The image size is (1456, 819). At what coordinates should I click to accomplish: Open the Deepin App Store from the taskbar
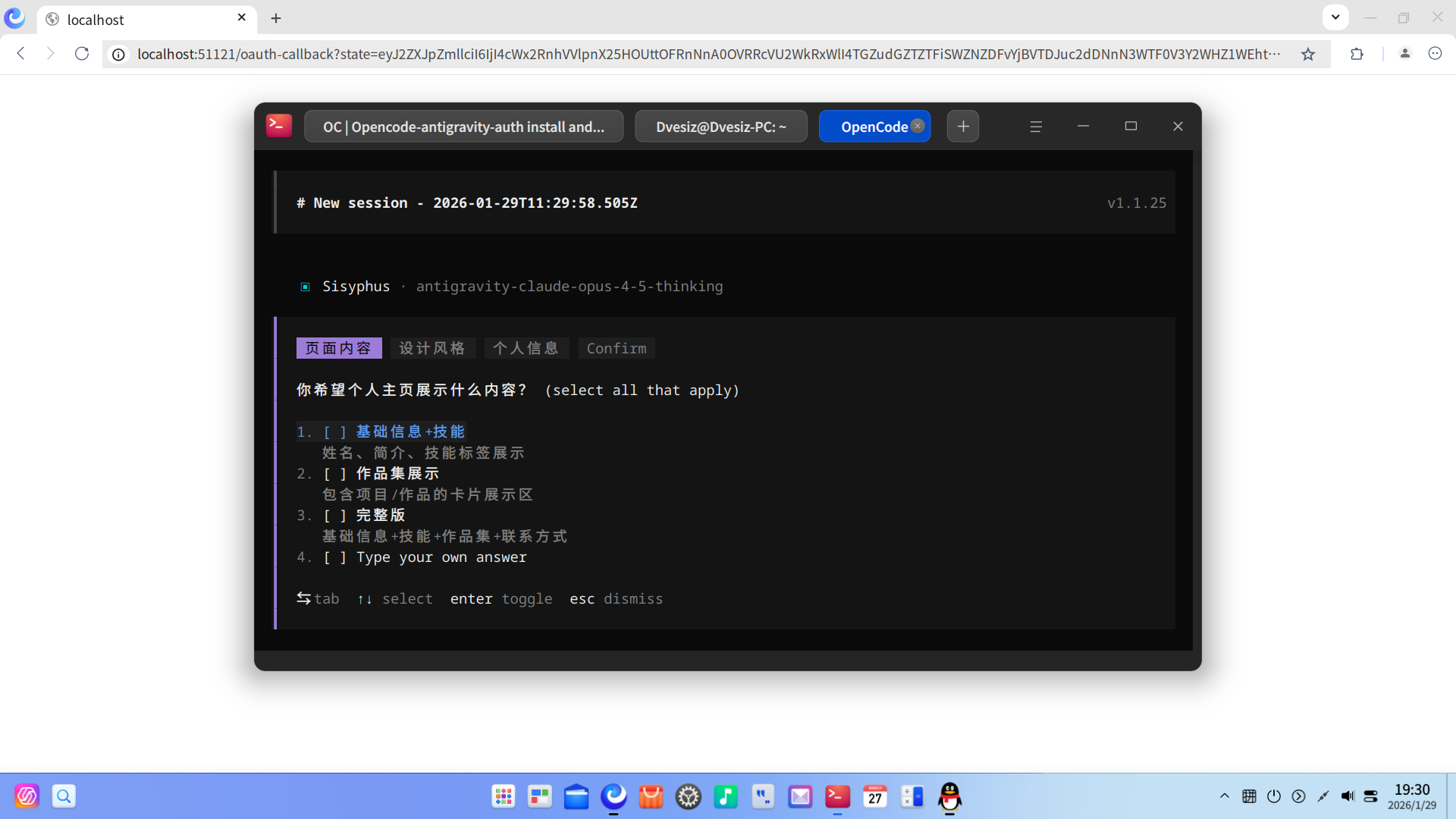pos(651,796)
